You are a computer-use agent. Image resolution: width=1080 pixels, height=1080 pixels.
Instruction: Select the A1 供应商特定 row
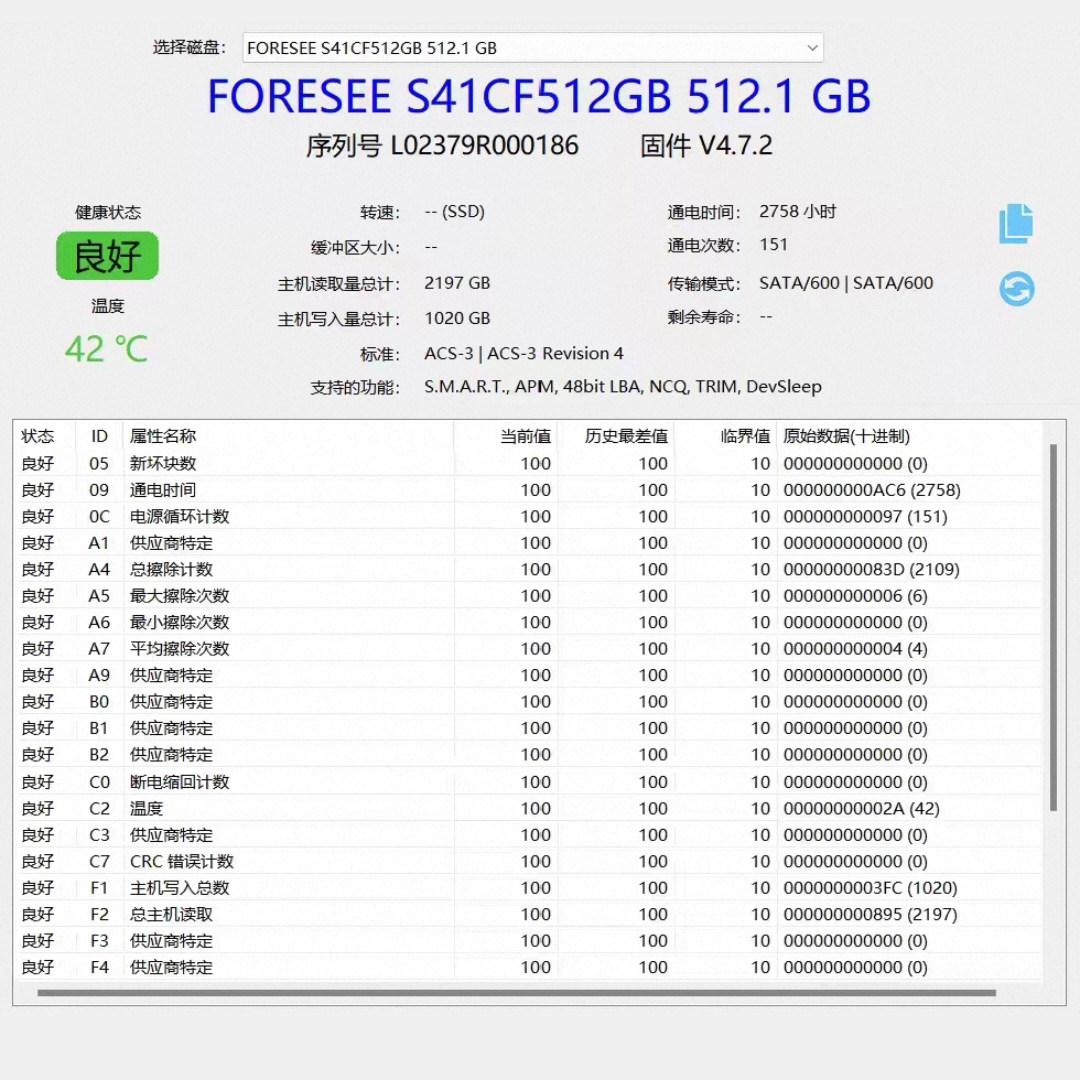tap(528, 543)
